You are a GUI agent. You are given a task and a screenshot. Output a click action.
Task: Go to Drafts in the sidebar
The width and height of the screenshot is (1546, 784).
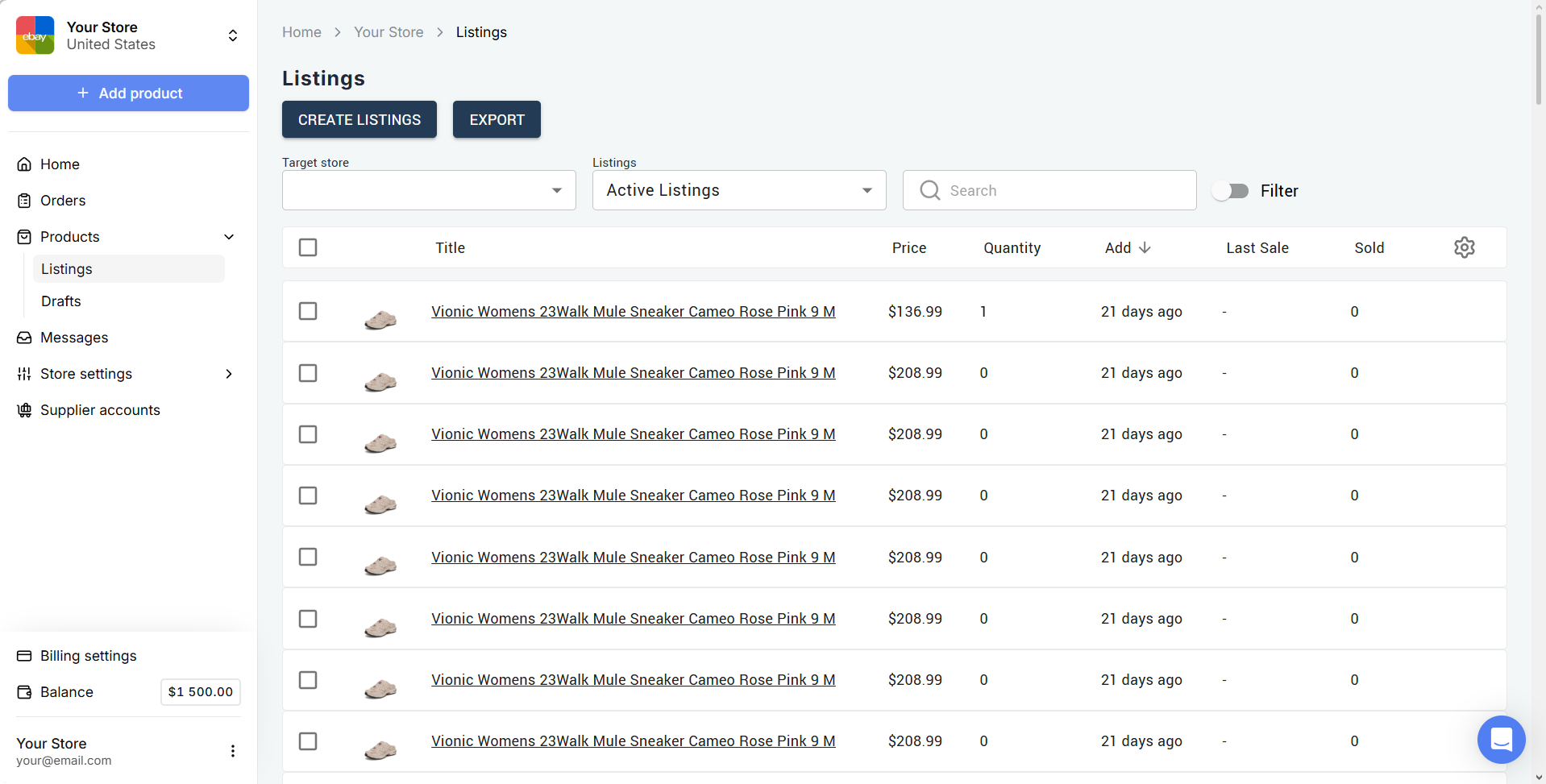(61, 301)
